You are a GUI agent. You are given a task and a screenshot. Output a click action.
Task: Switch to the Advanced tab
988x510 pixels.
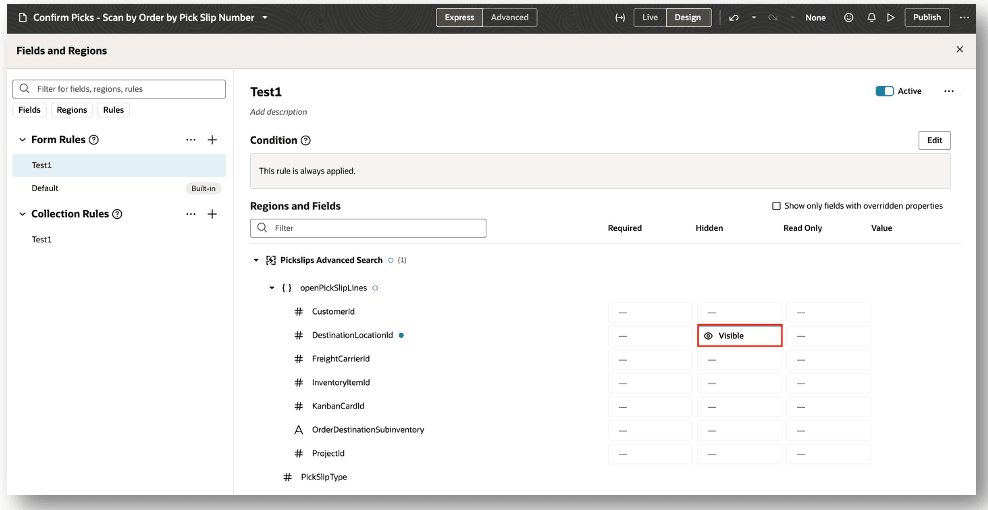click(509, 17)
